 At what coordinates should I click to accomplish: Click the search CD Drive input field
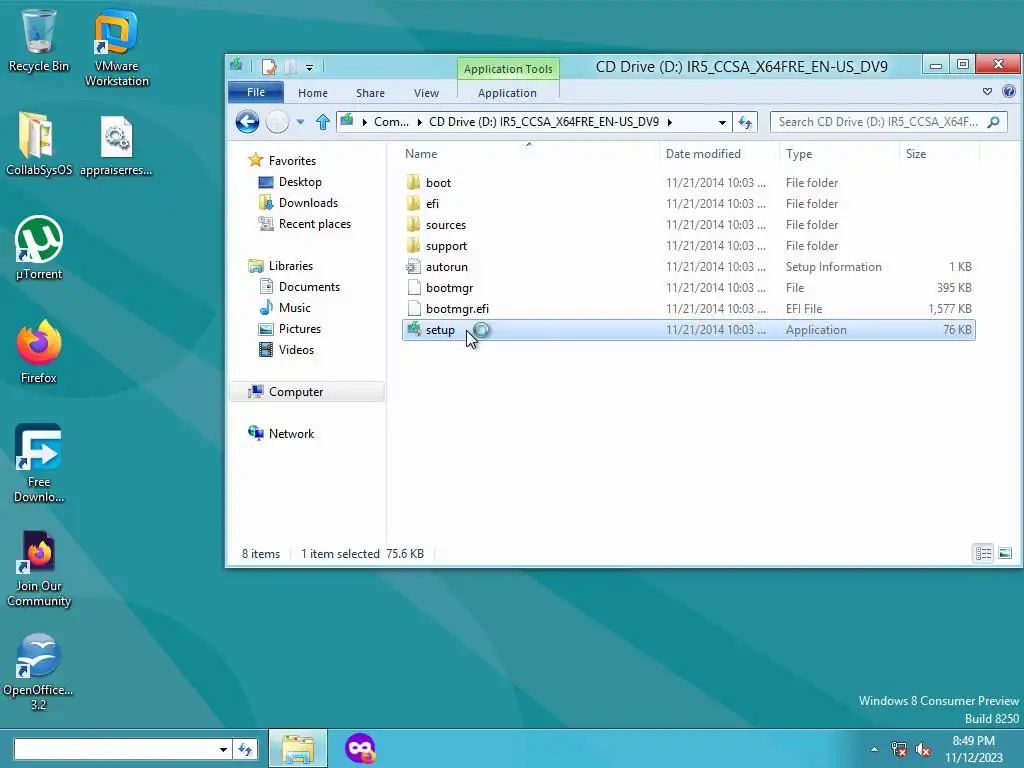point(880,122)
